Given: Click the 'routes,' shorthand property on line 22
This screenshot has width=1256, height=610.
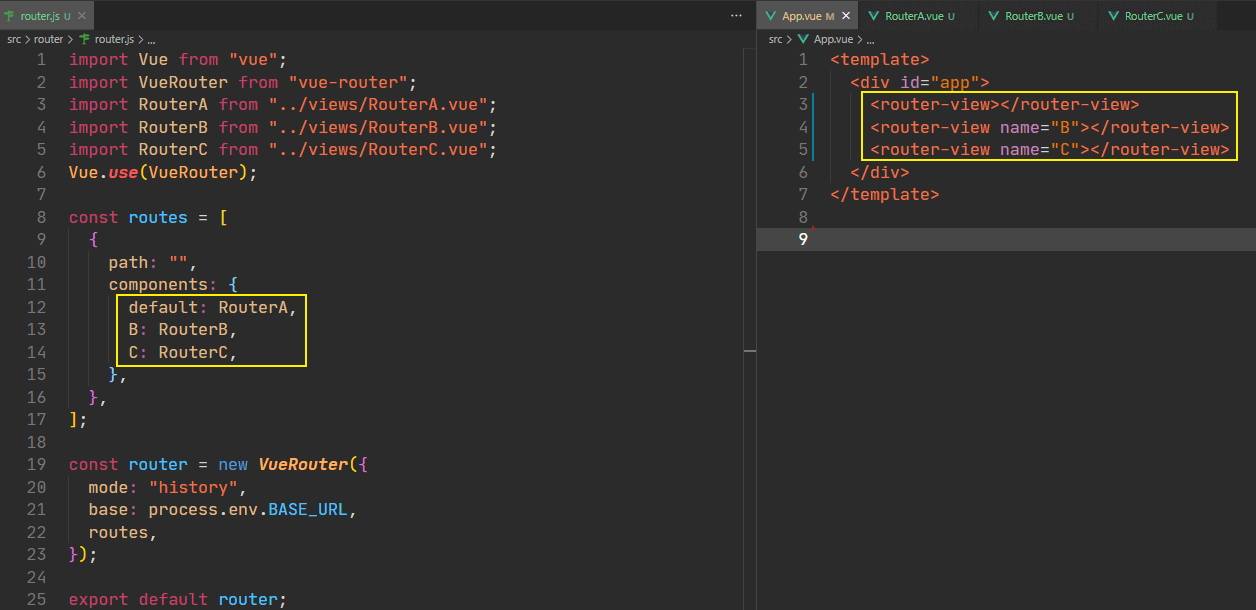Looking at the screenshot, I should [123, 532].
